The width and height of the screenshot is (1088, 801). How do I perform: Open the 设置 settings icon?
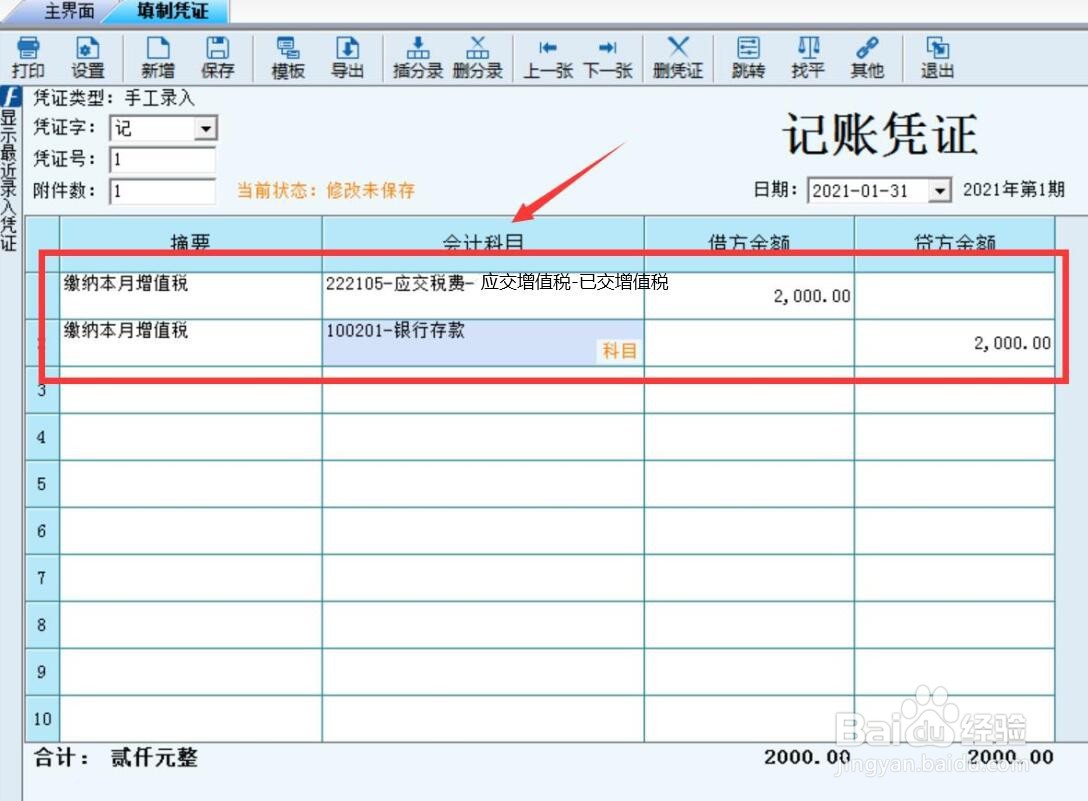[88, 57]
